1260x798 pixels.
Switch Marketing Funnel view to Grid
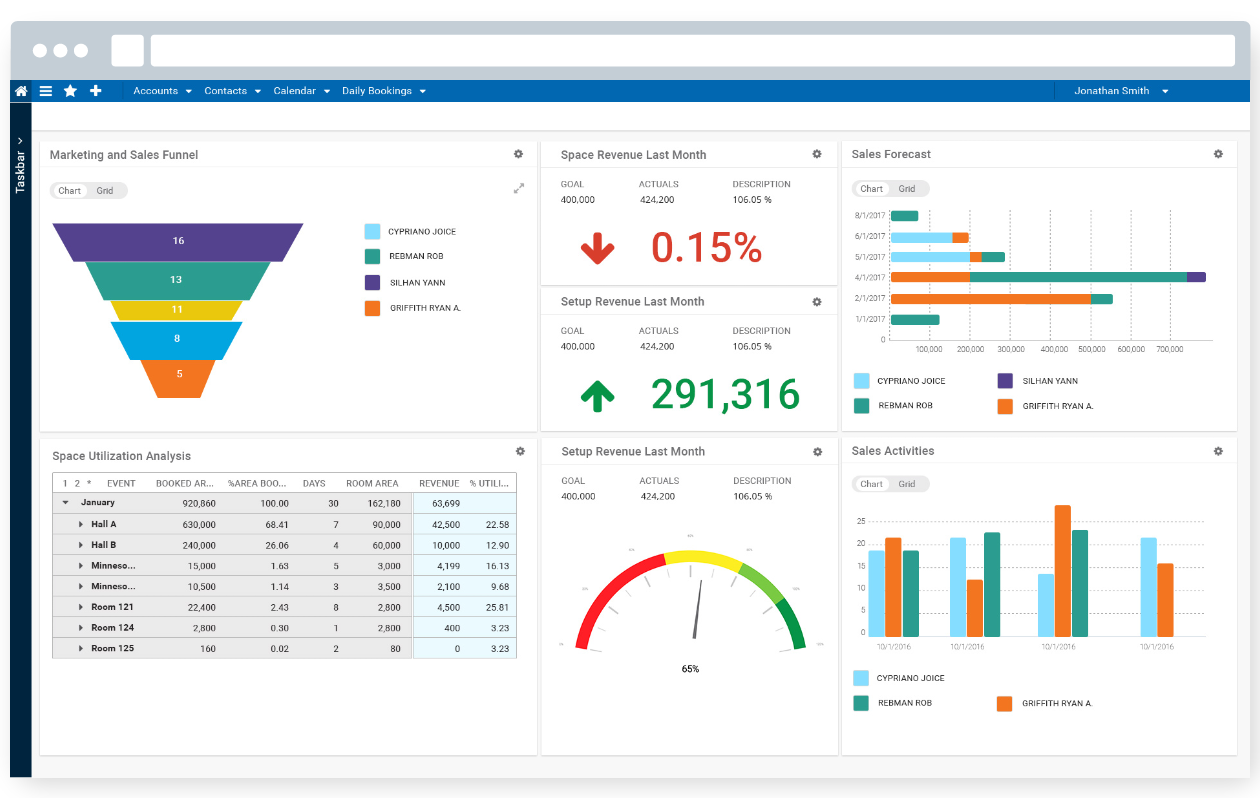(105, 191)
